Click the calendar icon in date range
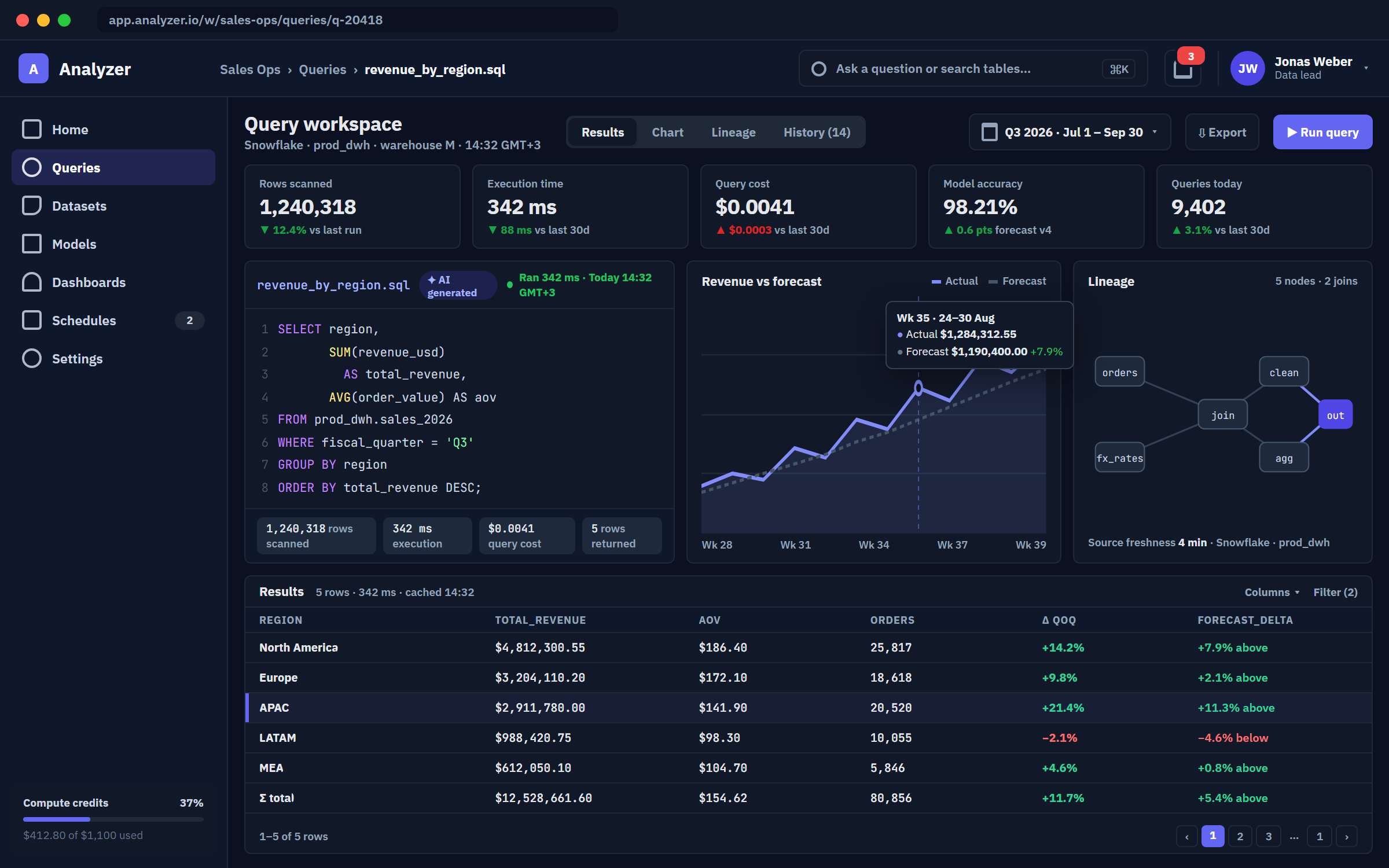Screen dimensions: 1389x868 pos(990,132)
